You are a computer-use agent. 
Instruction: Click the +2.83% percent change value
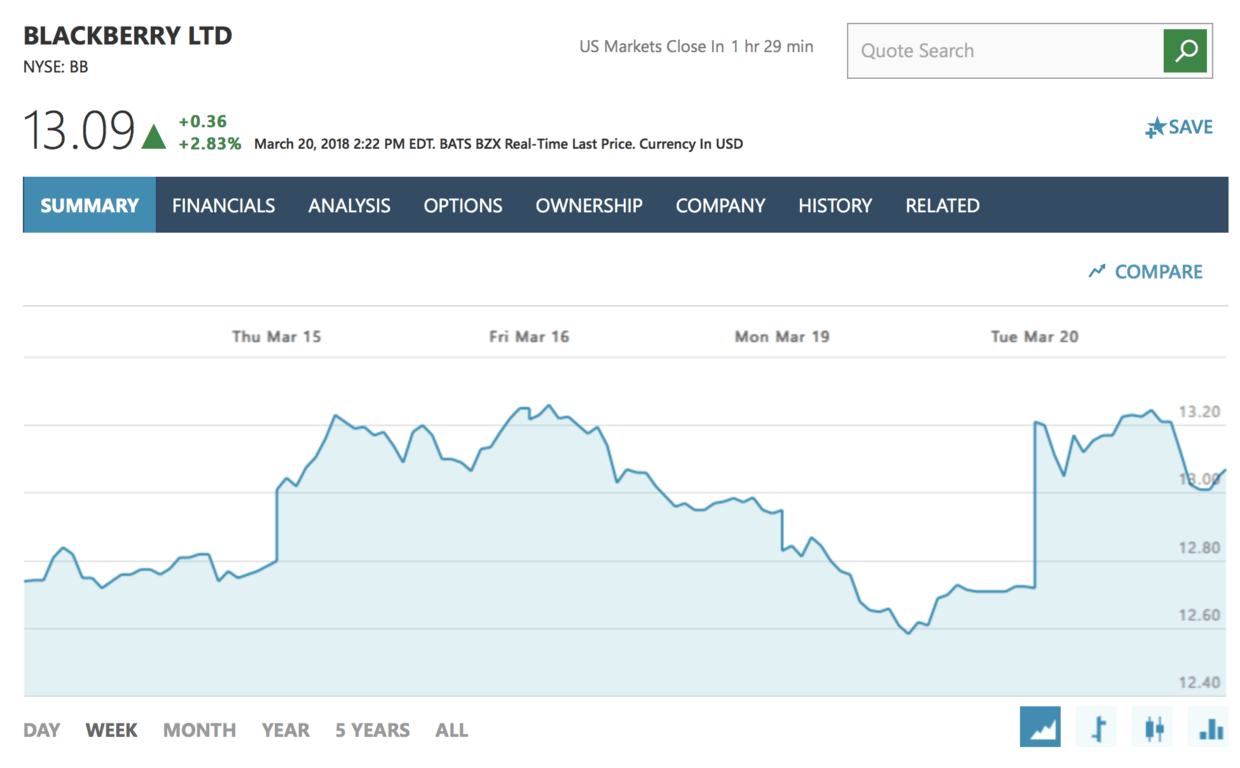click(210, 143)
